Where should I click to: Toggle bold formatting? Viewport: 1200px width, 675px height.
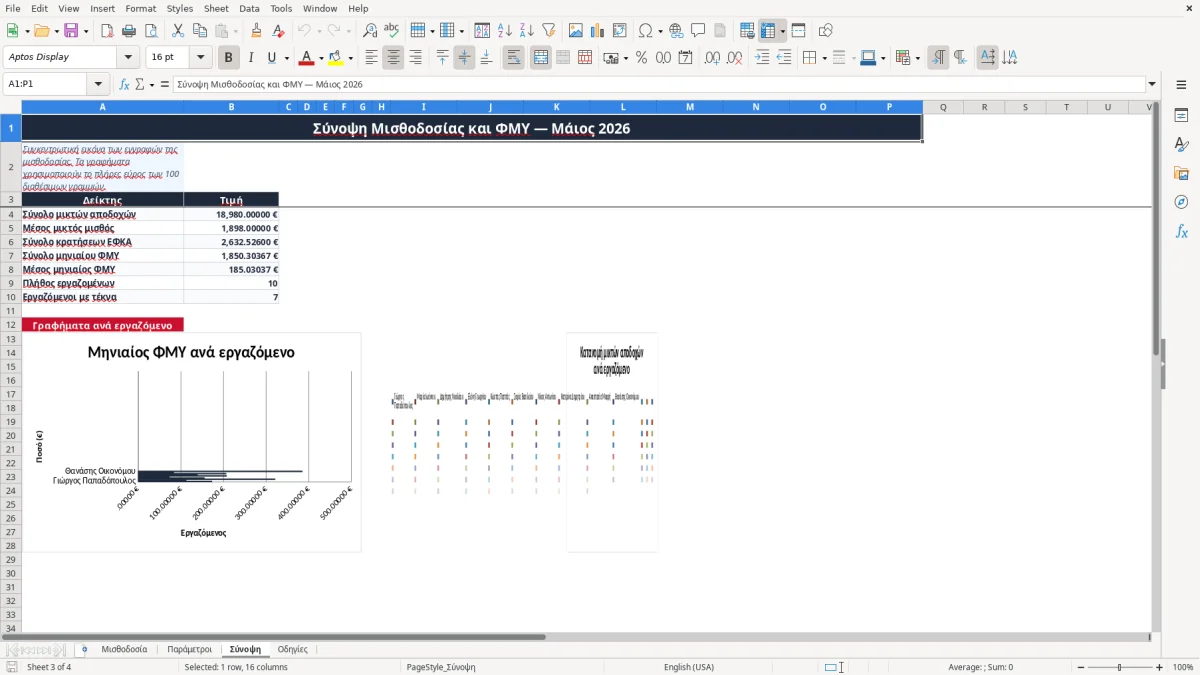(x=229, y=58)
